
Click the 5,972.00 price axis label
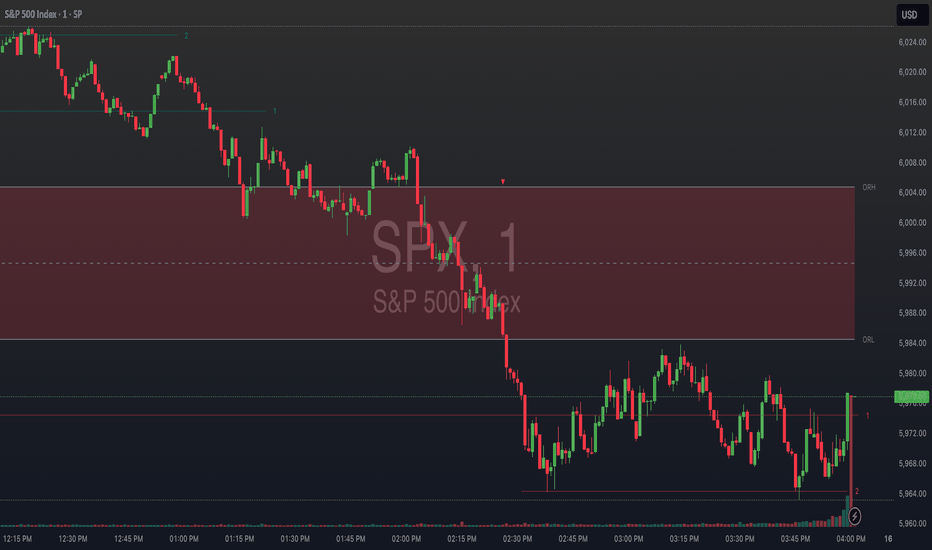click(x=912, y=433)
